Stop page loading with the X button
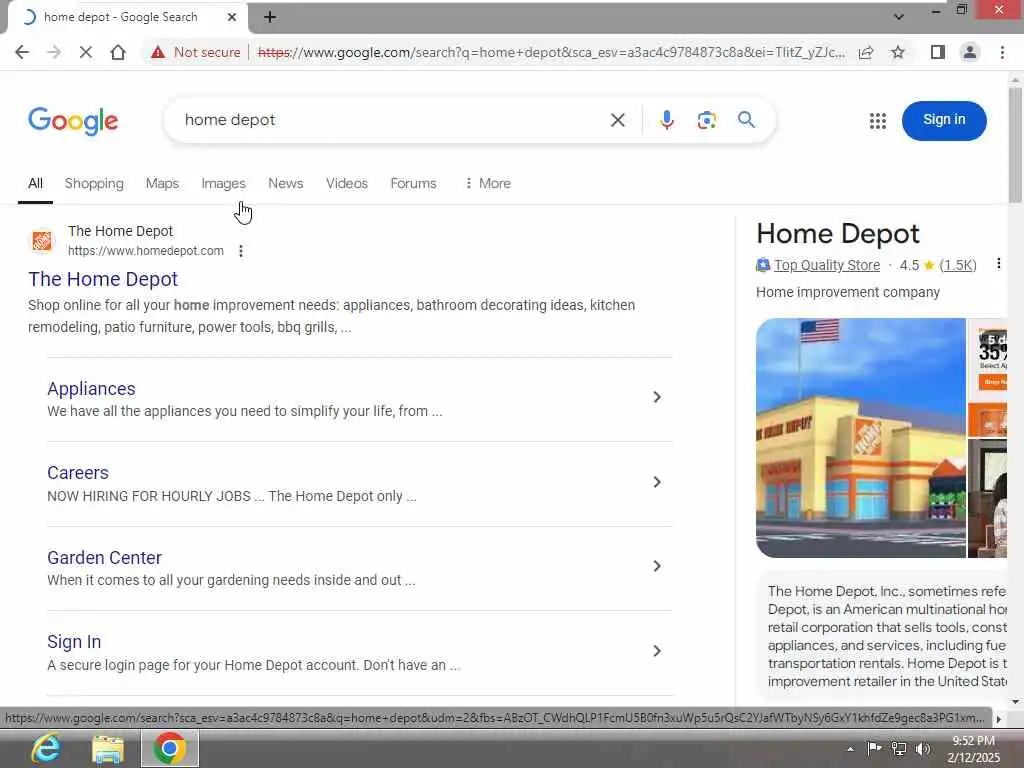The height and width of the screenshot is (768, 1024). (x=86, y=52)
